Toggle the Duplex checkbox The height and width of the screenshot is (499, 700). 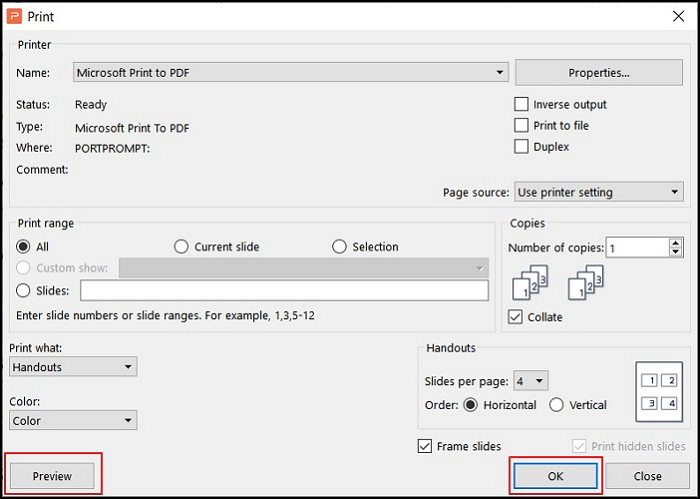coord(521,146)
